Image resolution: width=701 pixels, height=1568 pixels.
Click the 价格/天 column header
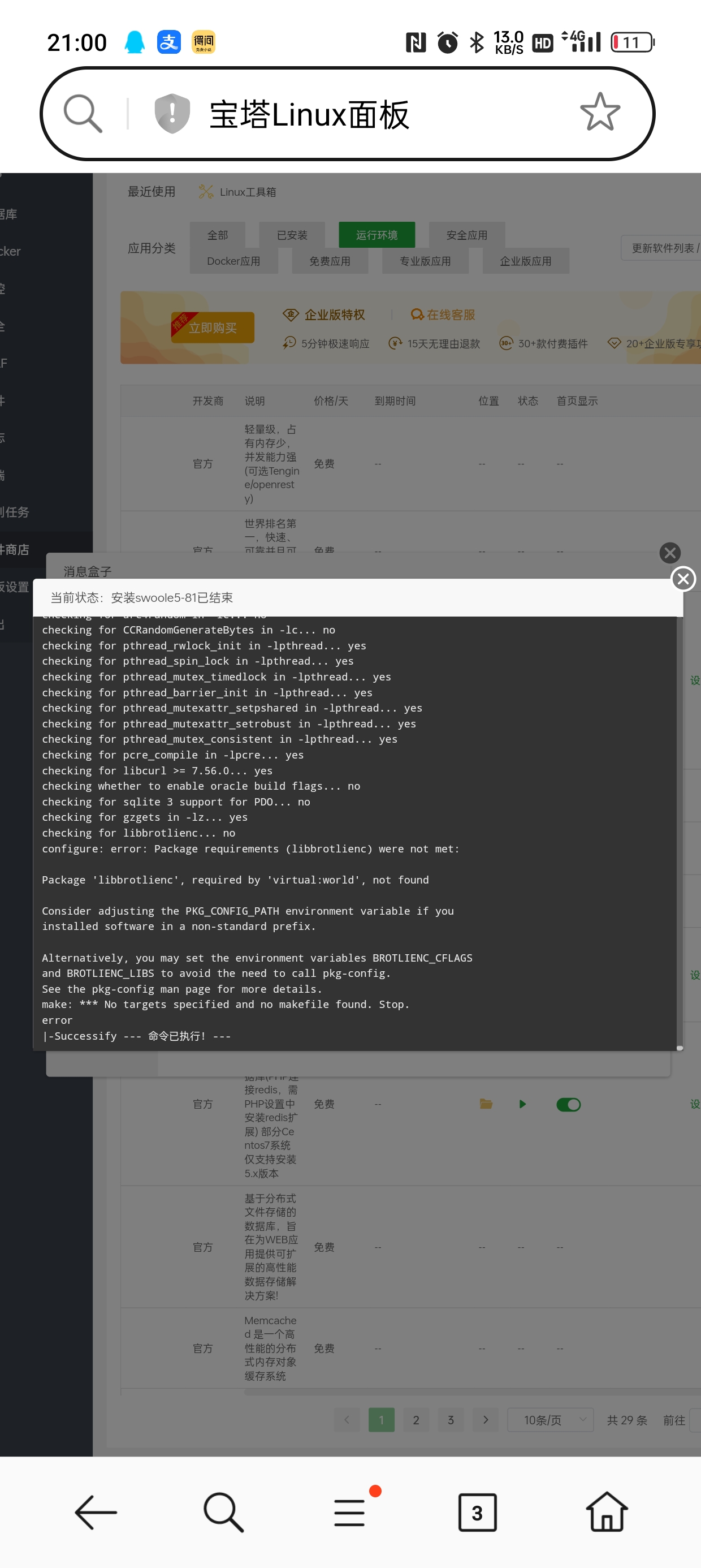click(331, 401)
